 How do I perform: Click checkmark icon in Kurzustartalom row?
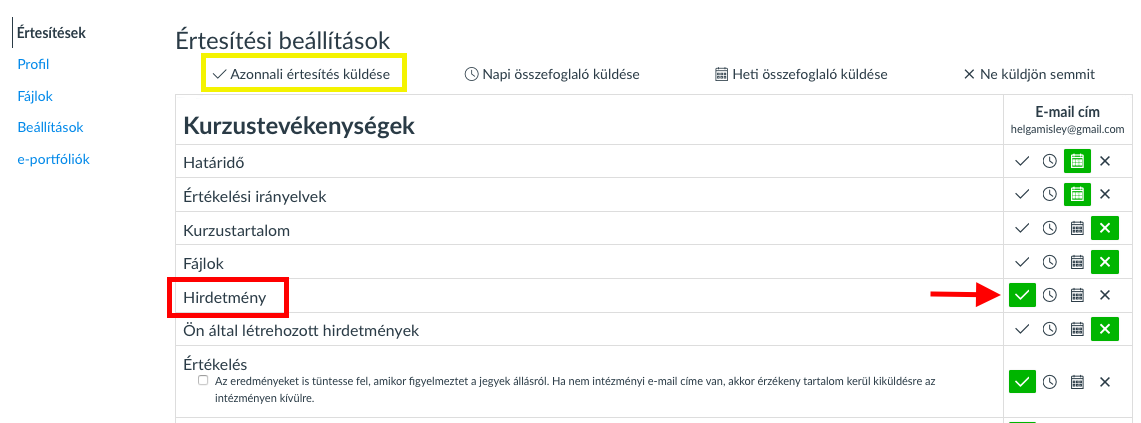tap(1022, 228)
